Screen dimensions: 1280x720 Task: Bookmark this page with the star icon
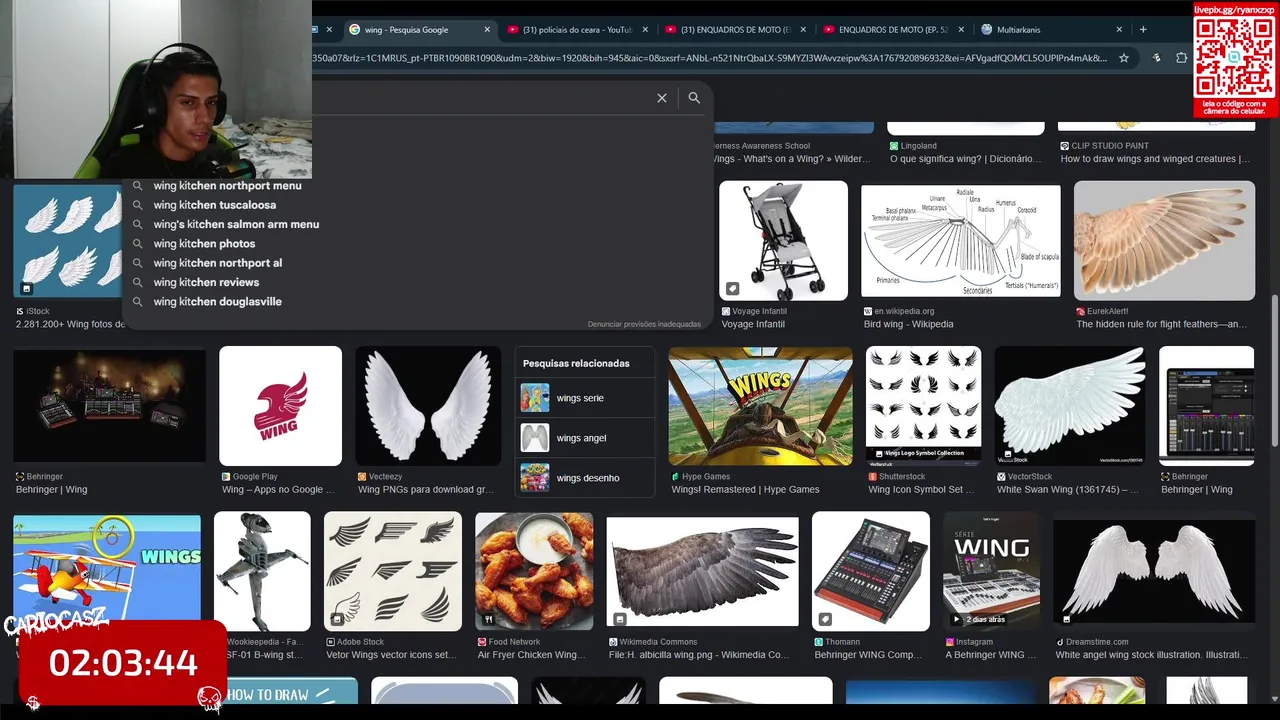1124,58
